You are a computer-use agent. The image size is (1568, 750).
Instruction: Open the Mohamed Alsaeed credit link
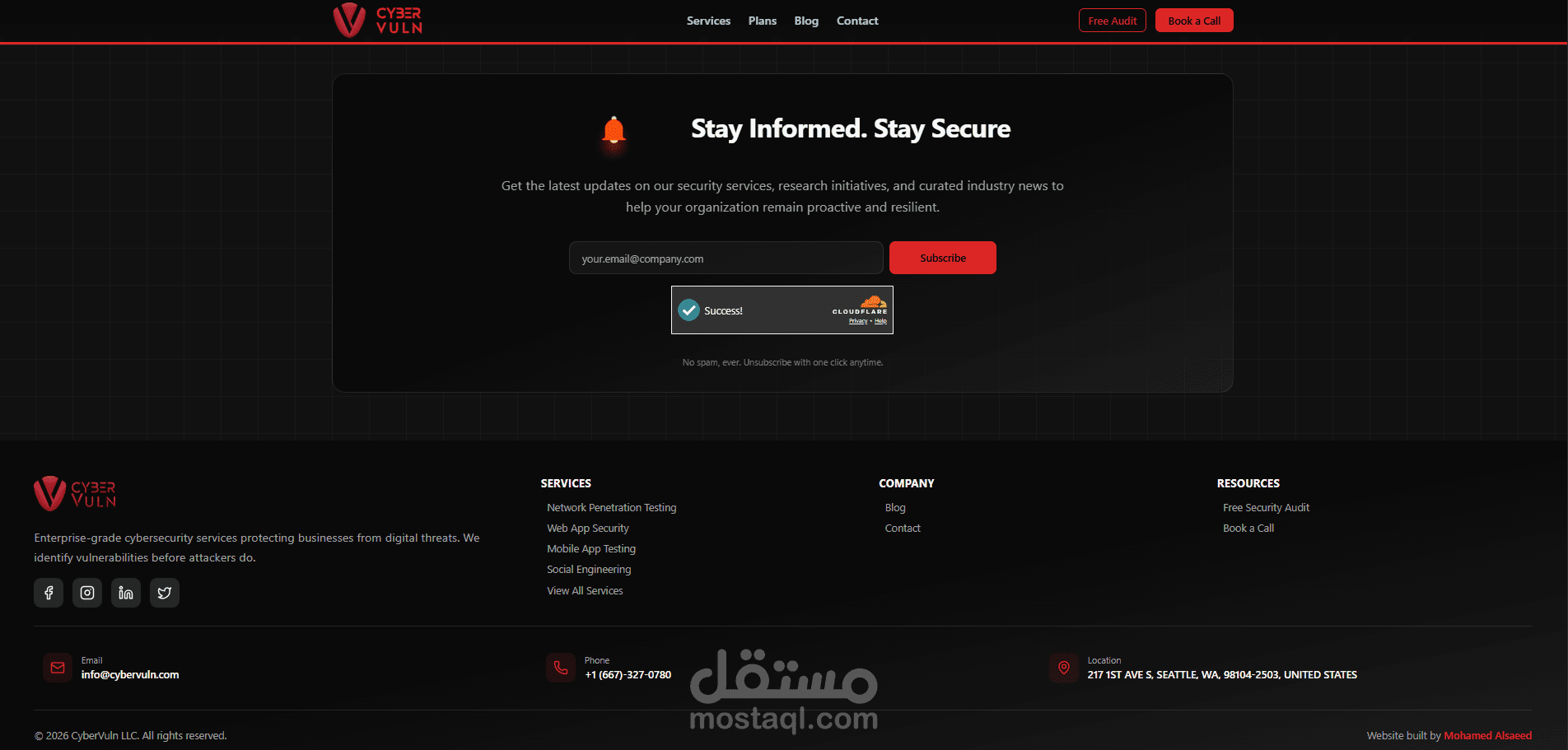pos(1487,736)
